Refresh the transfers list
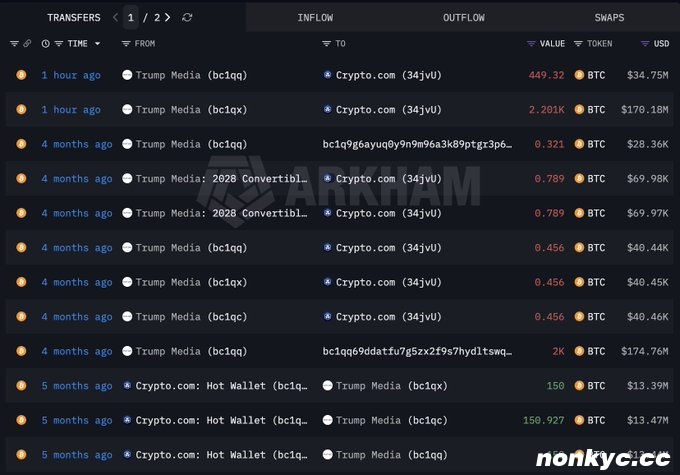This screenshot has height=475, width=680. (x=187, y=17)
